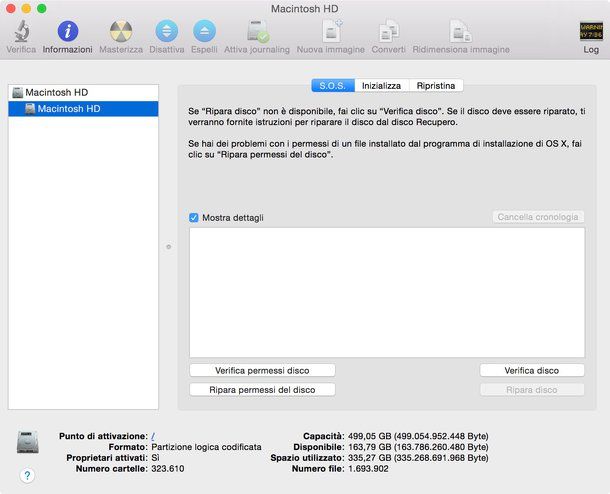This screenshot has width=610, height=494.
Task: Click the greyed-out Ripara disco button
Action: click(532, 389)
